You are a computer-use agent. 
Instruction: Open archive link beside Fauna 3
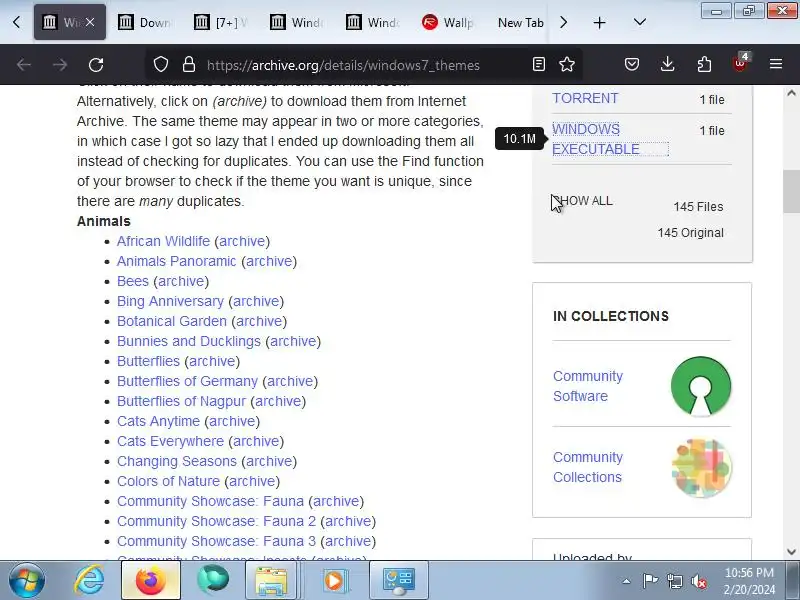click(x=348, y=541)
